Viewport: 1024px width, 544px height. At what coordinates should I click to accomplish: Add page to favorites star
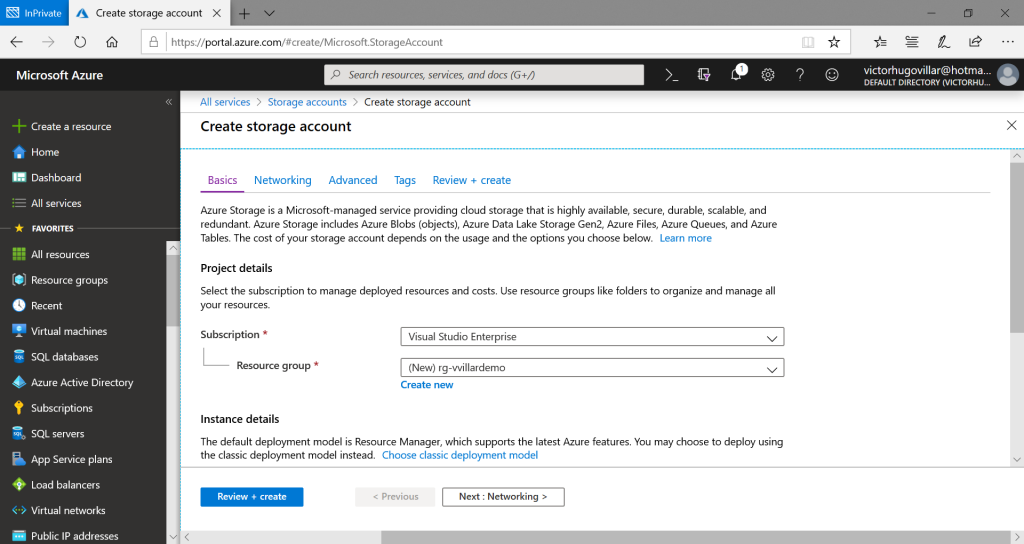pyautogui.click(x=834, y=42)
